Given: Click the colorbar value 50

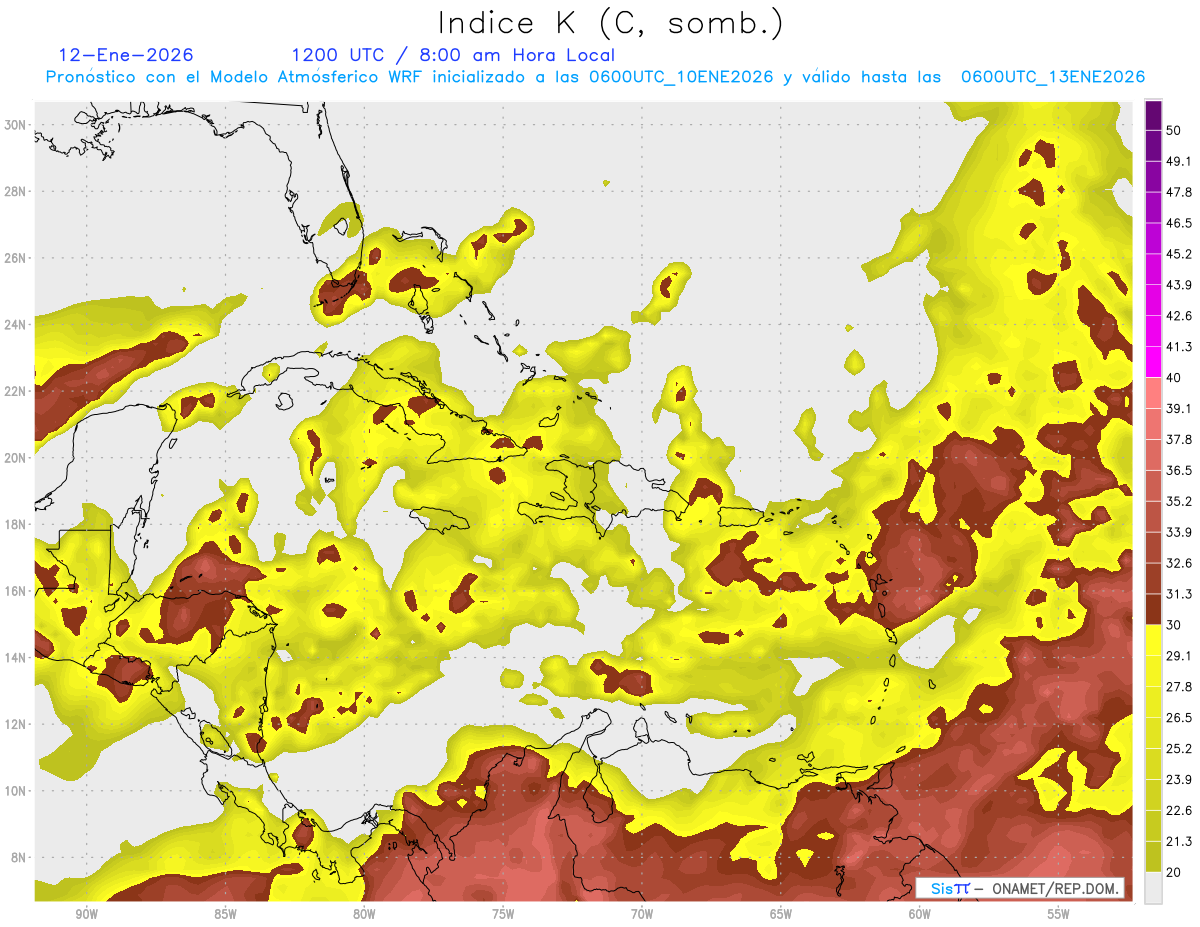Looking at the screenshot, I should [x=1174, y=130].
